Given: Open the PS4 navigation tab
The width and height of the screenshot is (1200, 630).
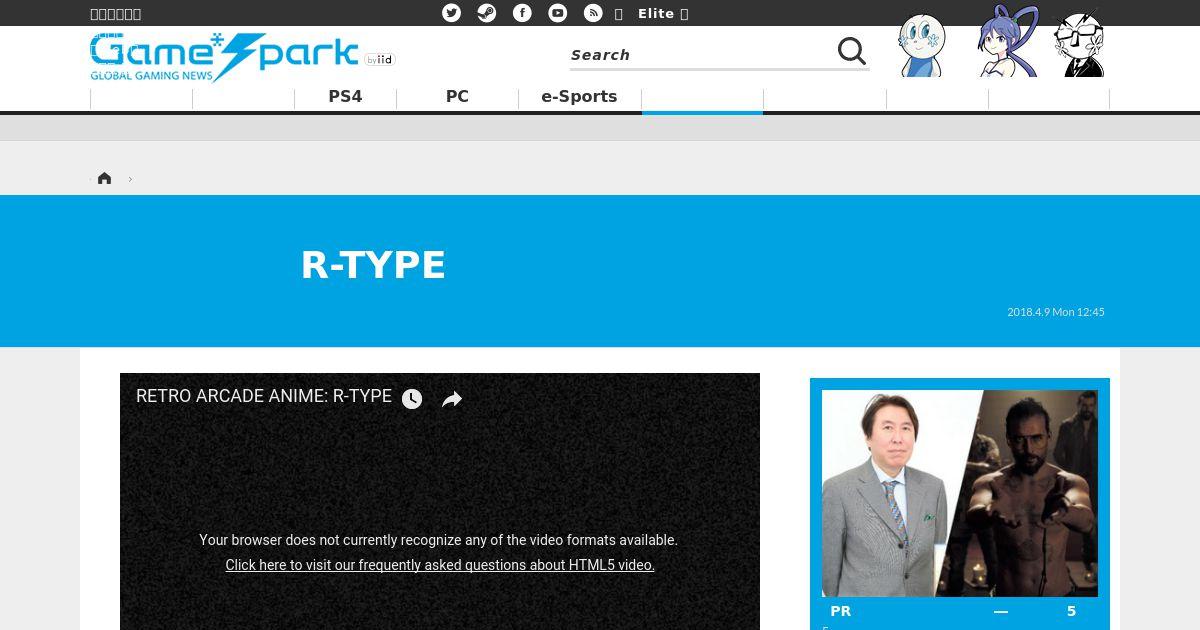Looking at the screenshot, I should (345, 97).
